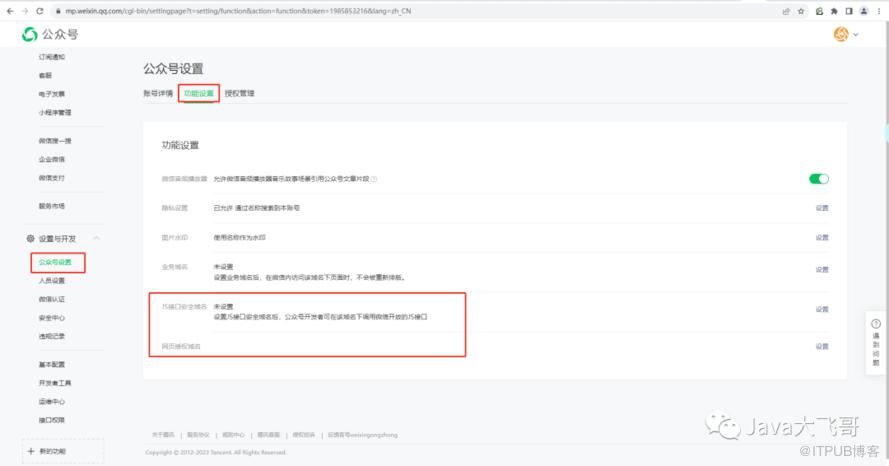Click 设置 link for 网页授权域名
This screenshot has width=889, height=466.
tap(822, 346)
